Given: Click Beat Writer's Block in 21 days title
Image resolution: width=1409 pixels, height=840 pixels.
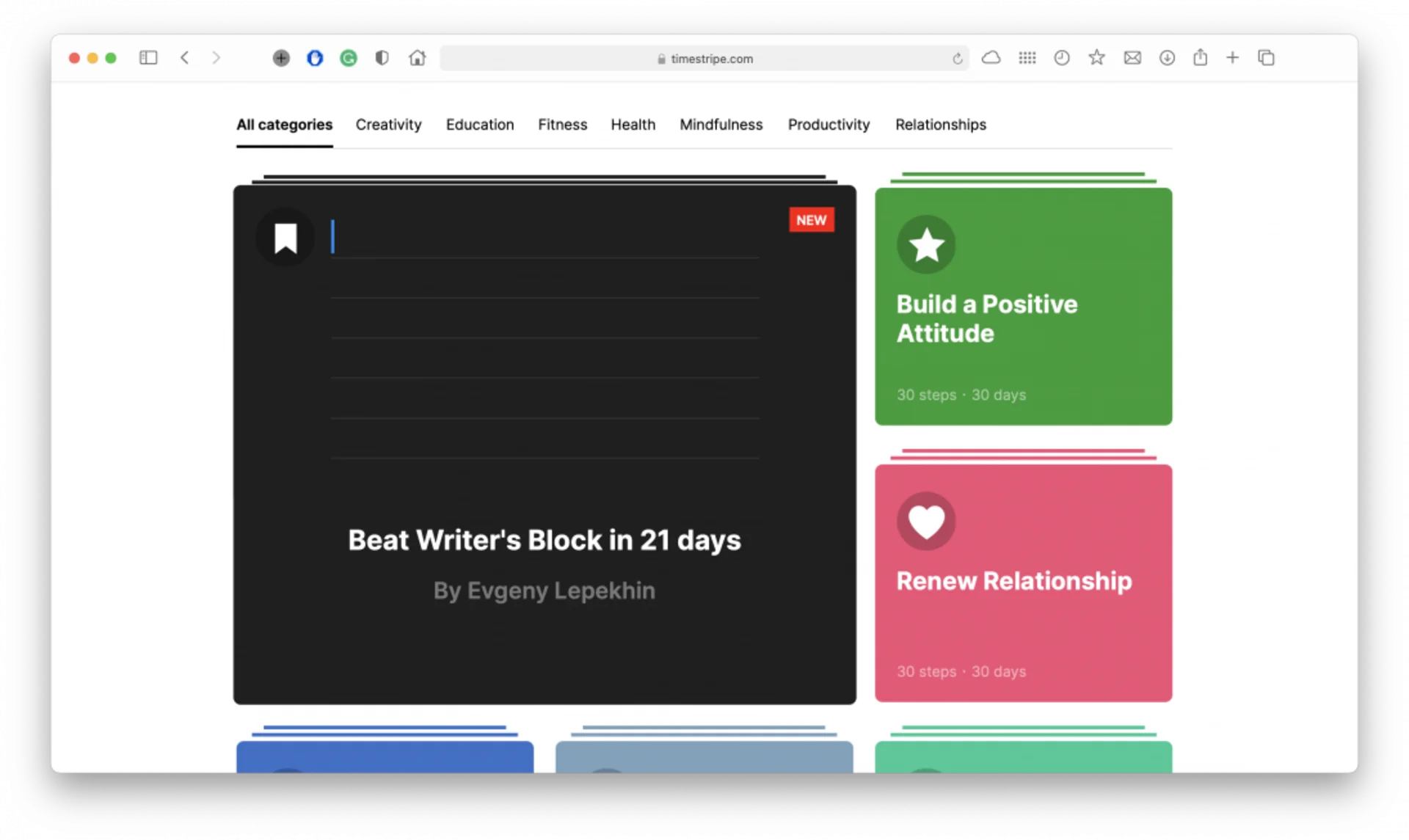Looking at the screenshot, I should (x=544, y=541).
